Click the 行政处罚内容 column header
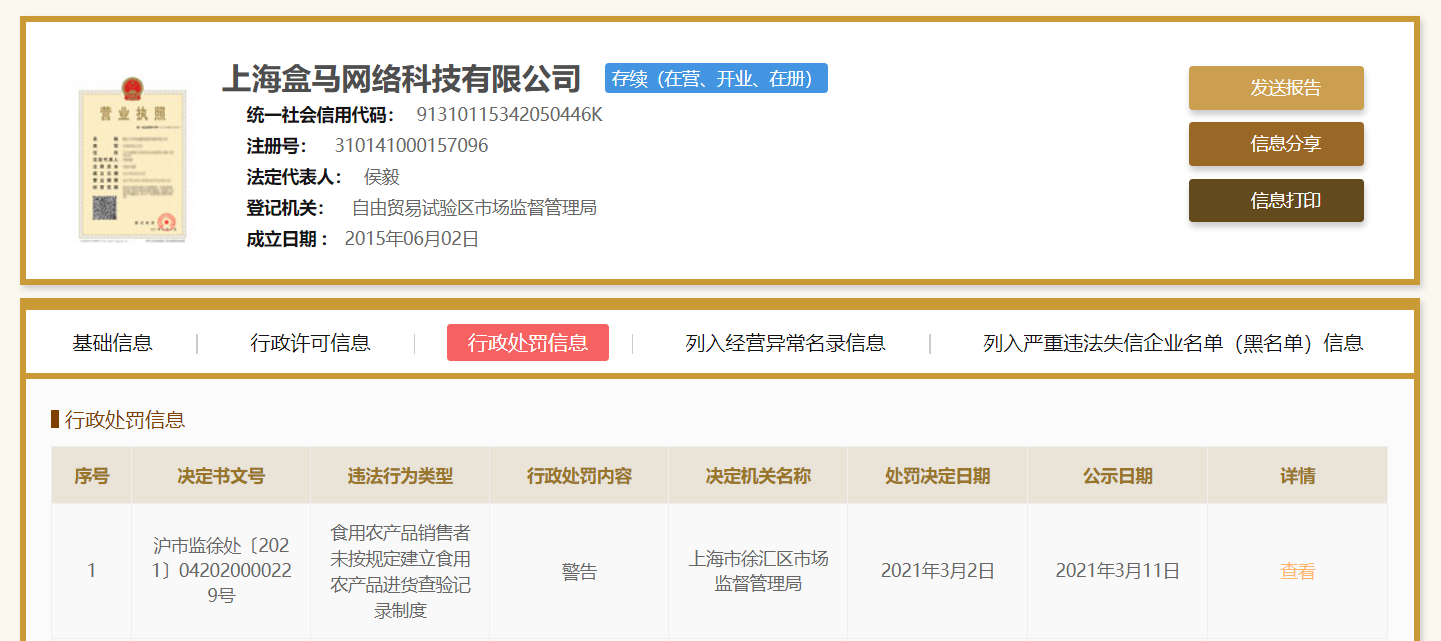The image size is (1441, 641). (x=579, y=476)
